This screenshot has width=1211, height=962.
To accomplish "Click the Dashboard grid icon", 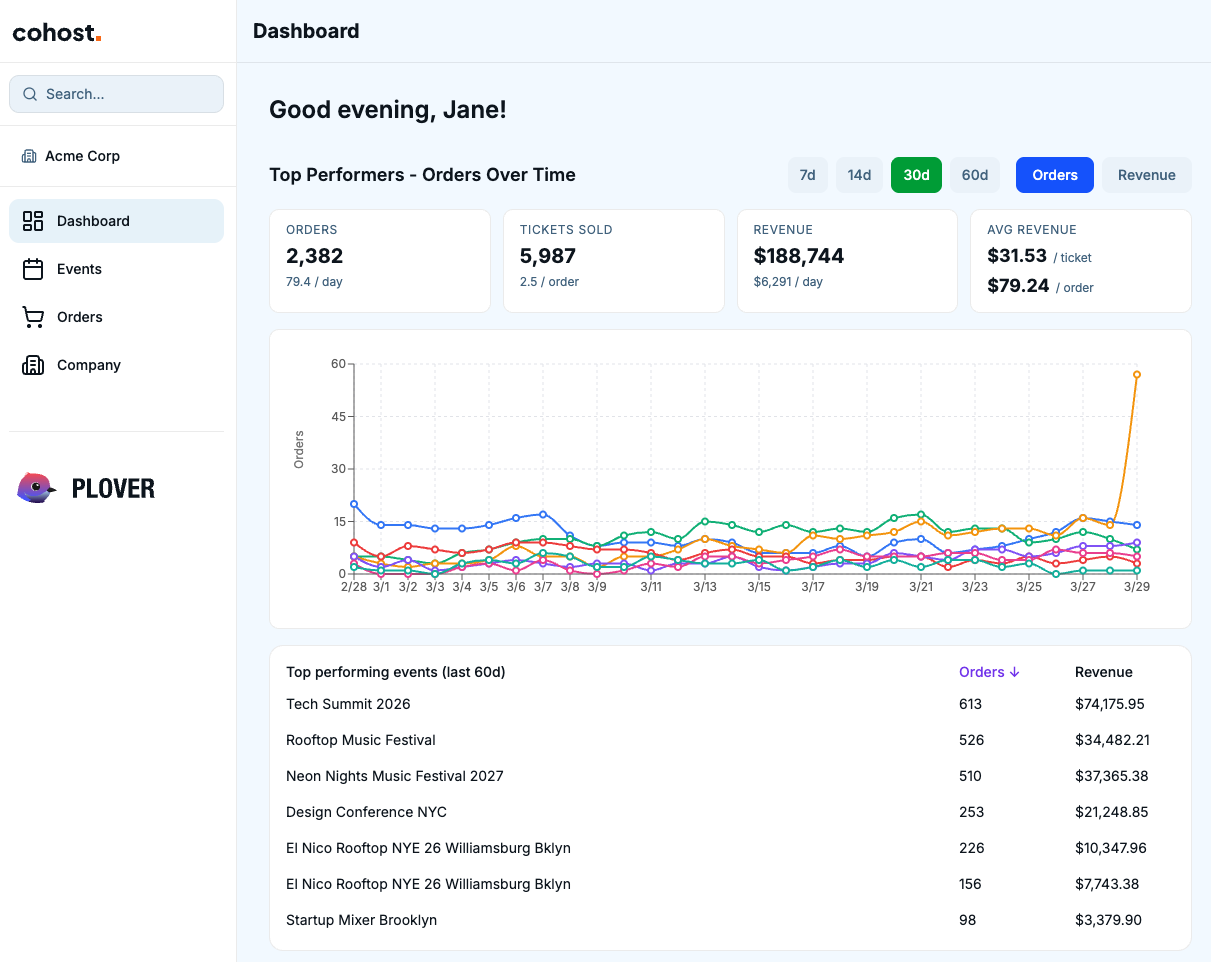I will point(33,221).
